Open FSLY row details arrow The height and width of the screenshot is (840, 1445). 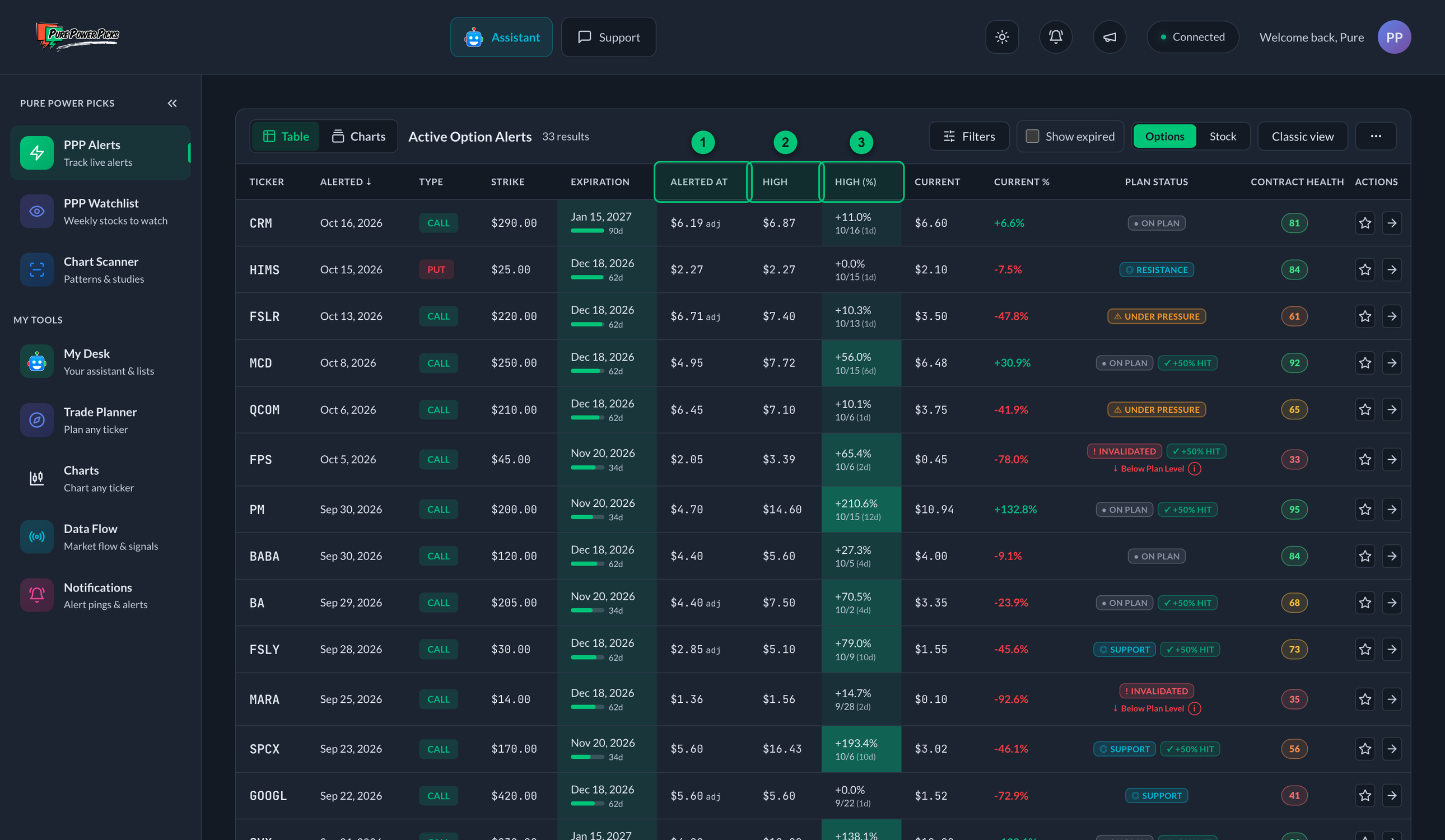tap(1392, 649)
